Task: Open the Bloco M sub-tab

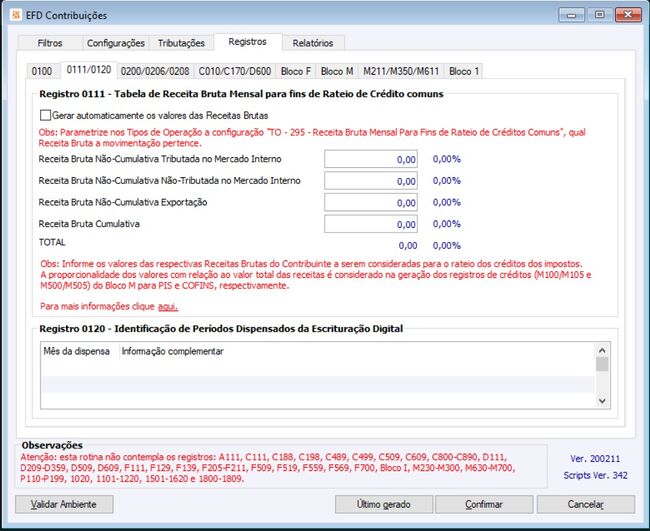Action: 337,71
